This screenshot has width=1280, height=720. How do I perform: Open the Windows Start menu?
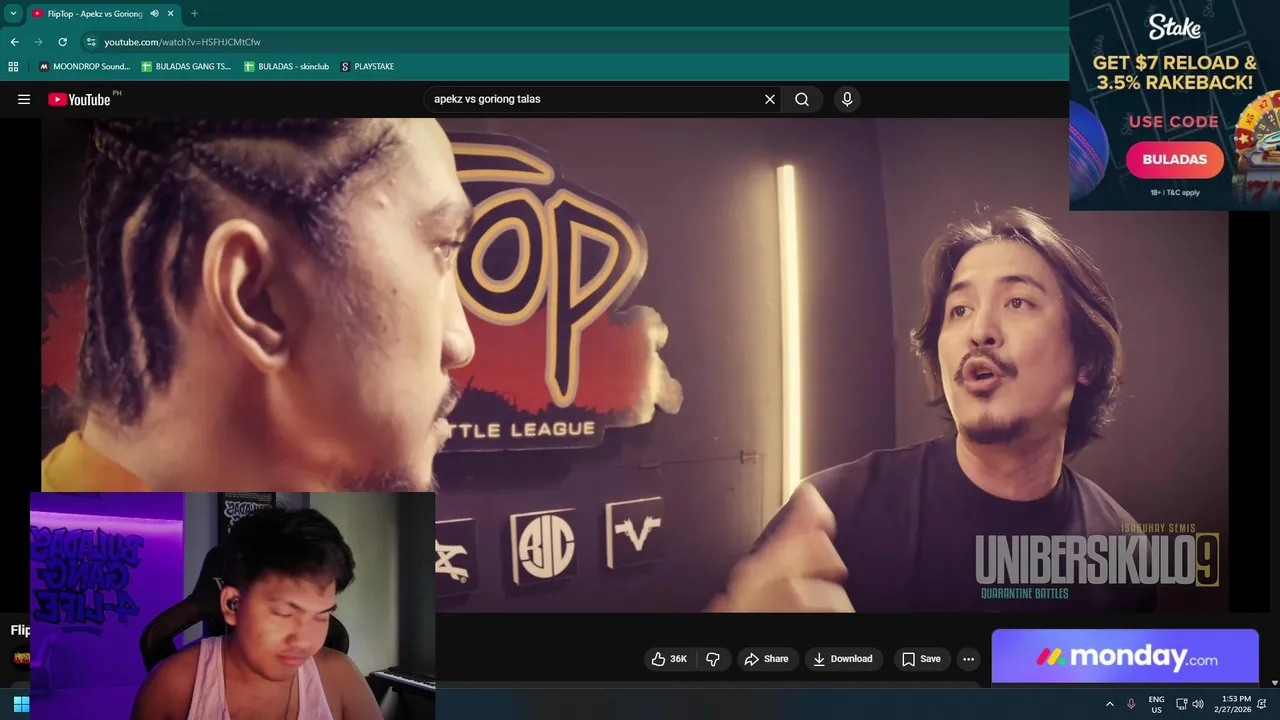coord(21,704)
